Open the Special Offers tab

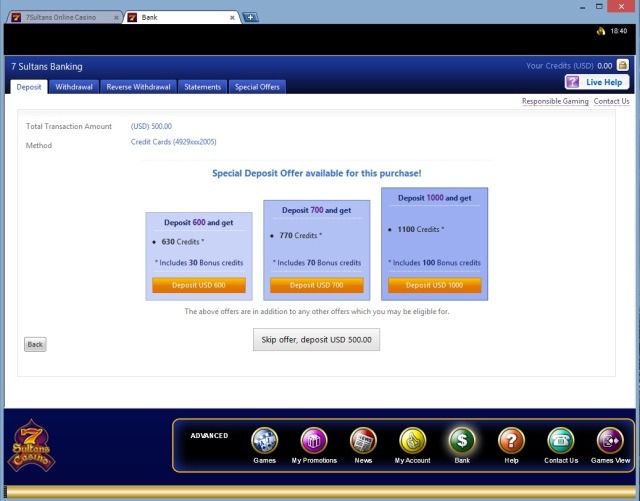pos(257,87)
